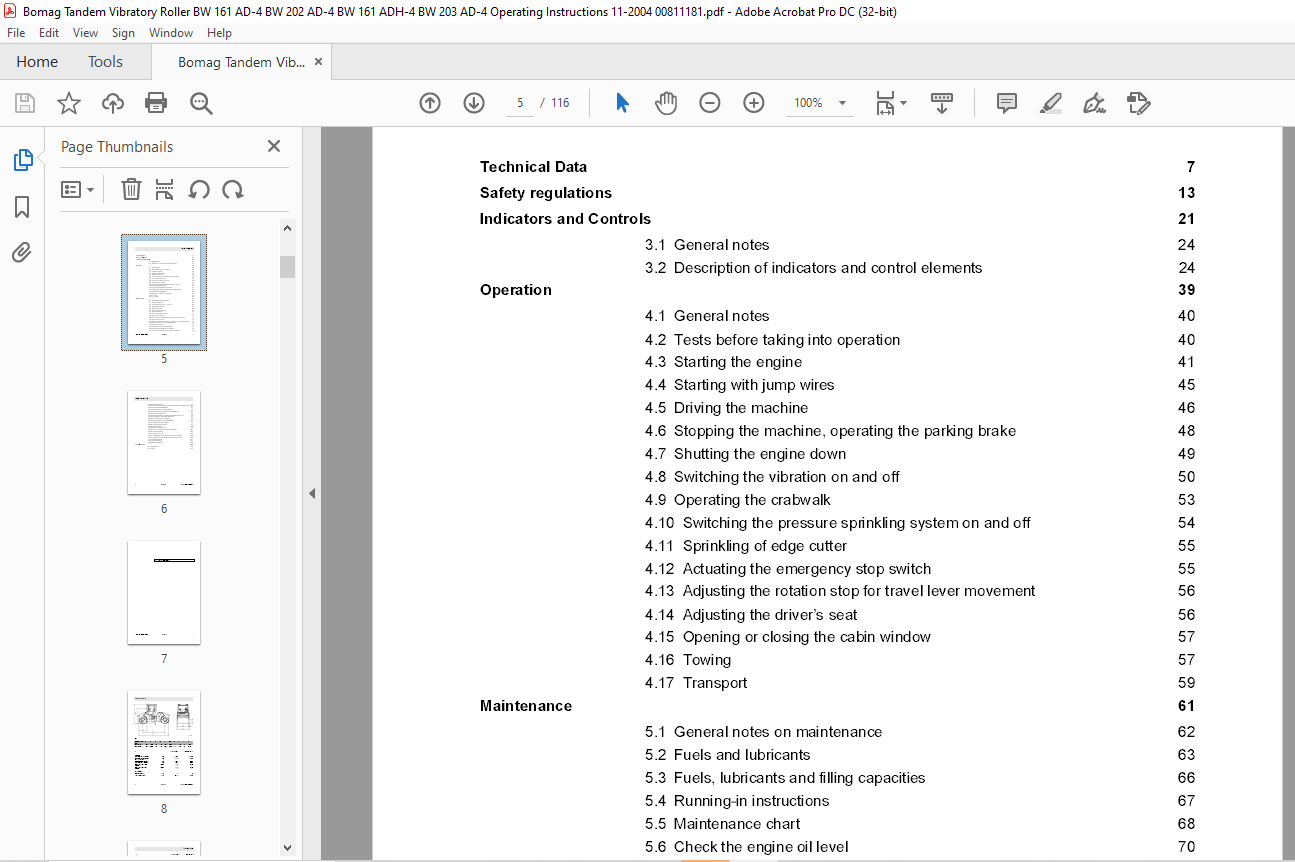Select the Highlight text pen tool
The width and height of the screenshot is (1295, 862).
click(1050, 103)
